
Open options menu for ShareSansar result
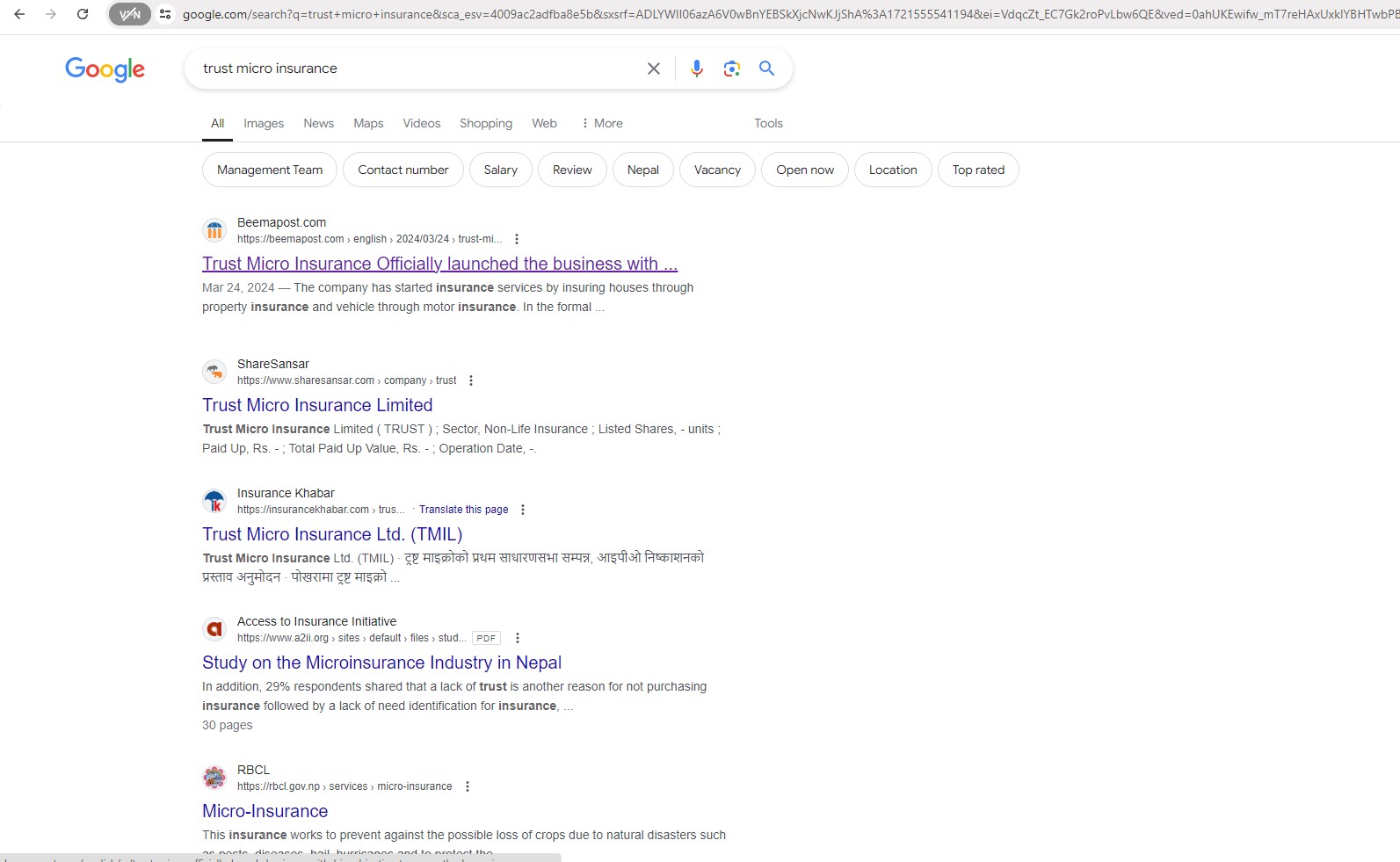(471, 380)
